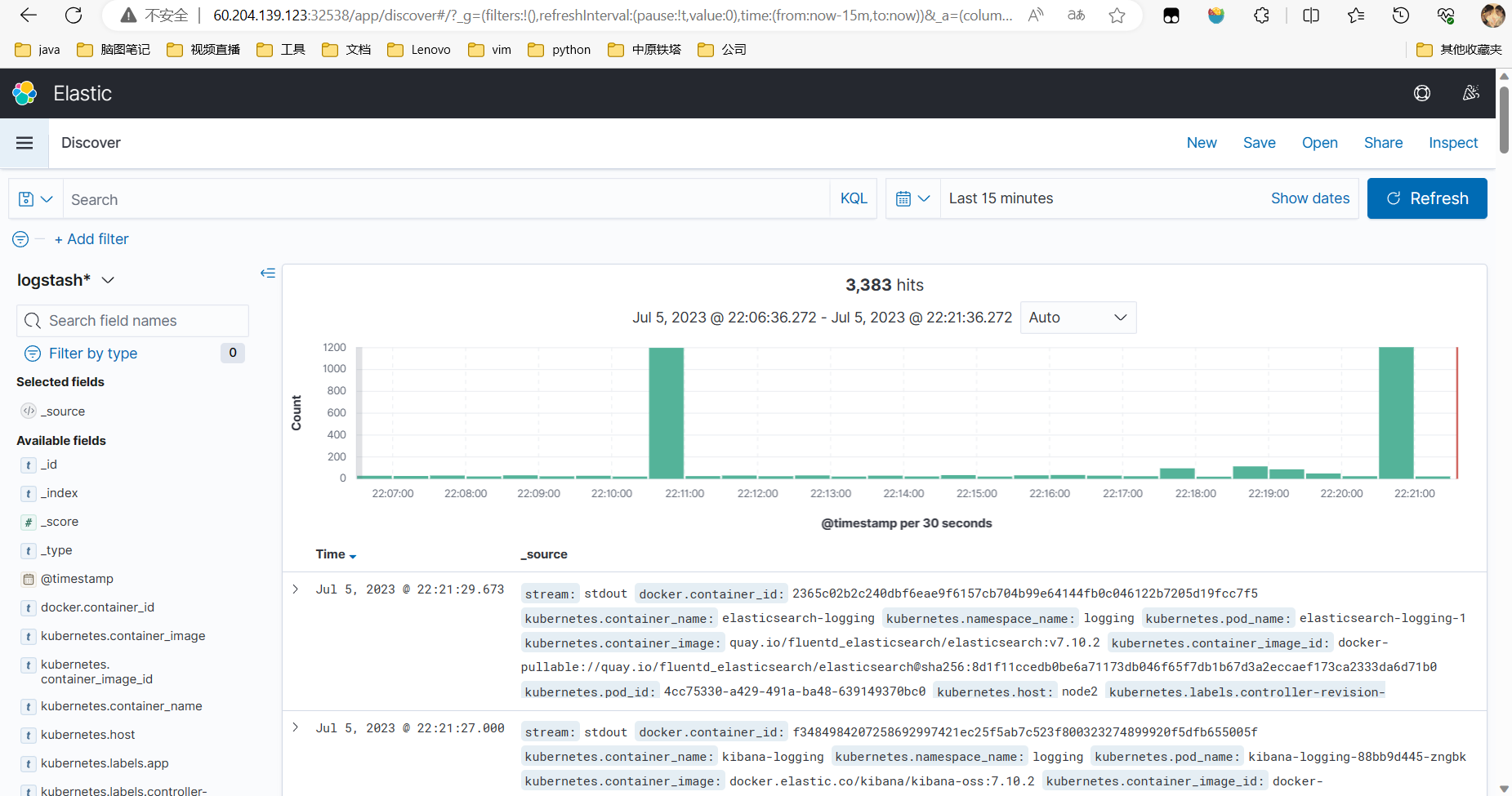Open the Kibana navigation menu

coord(24,142)
